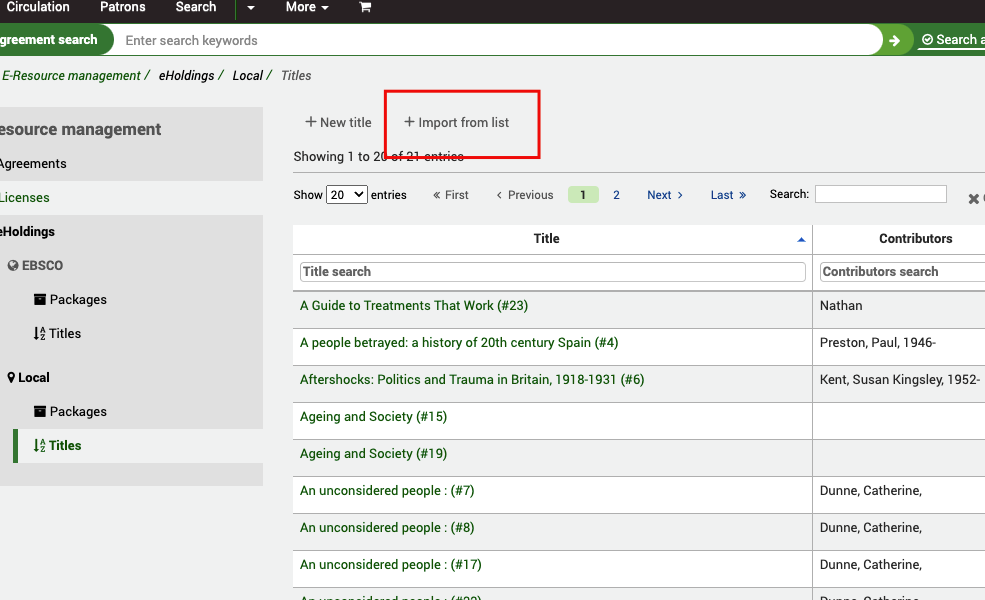Open the Circulation menu
The image size is (985, 600).
click(x=39, y=8)
